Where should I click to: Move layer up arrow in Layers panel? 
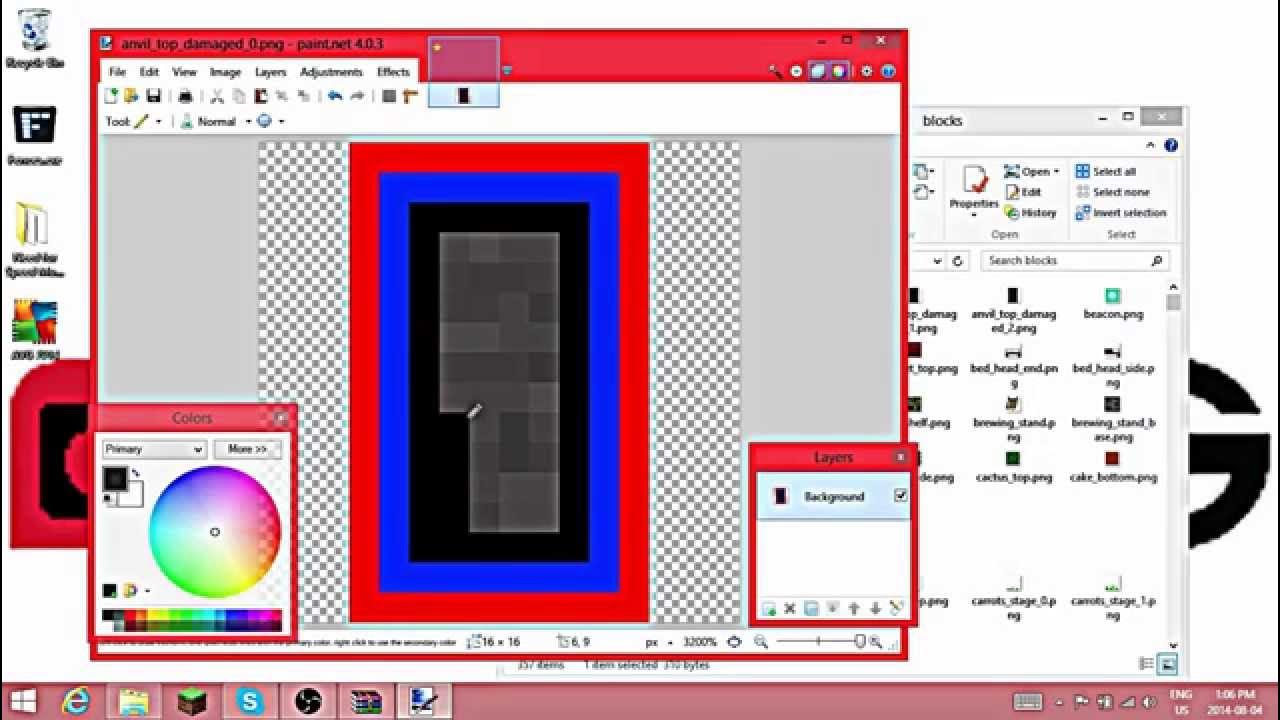(854, 608)
